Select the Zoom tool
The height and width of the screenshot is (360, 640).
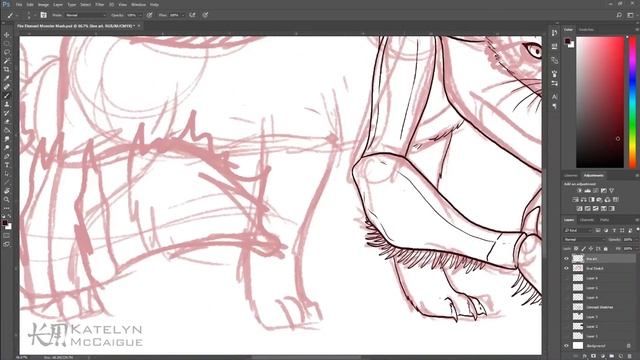7,199
